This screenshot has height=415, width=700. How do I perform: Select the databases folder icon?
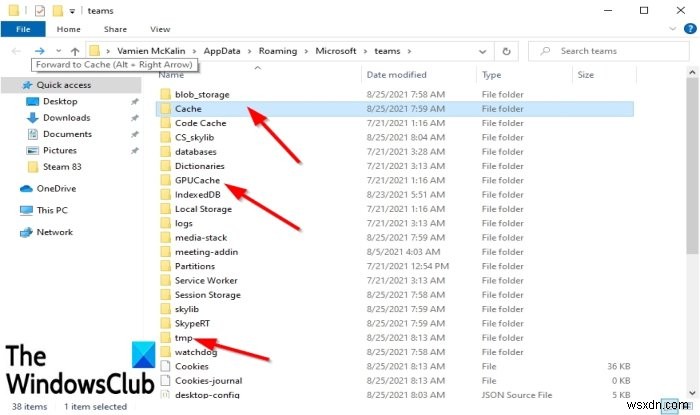[166, 152]
